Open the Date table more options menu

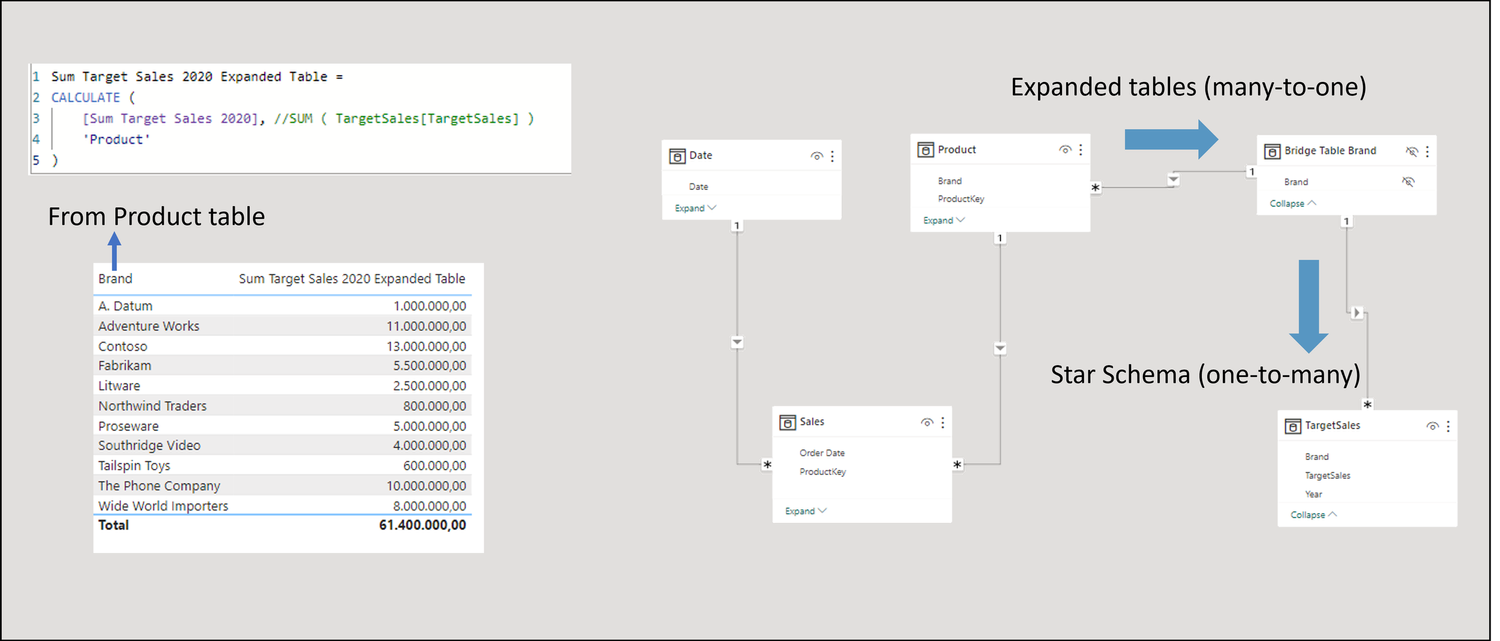[832, 156]
